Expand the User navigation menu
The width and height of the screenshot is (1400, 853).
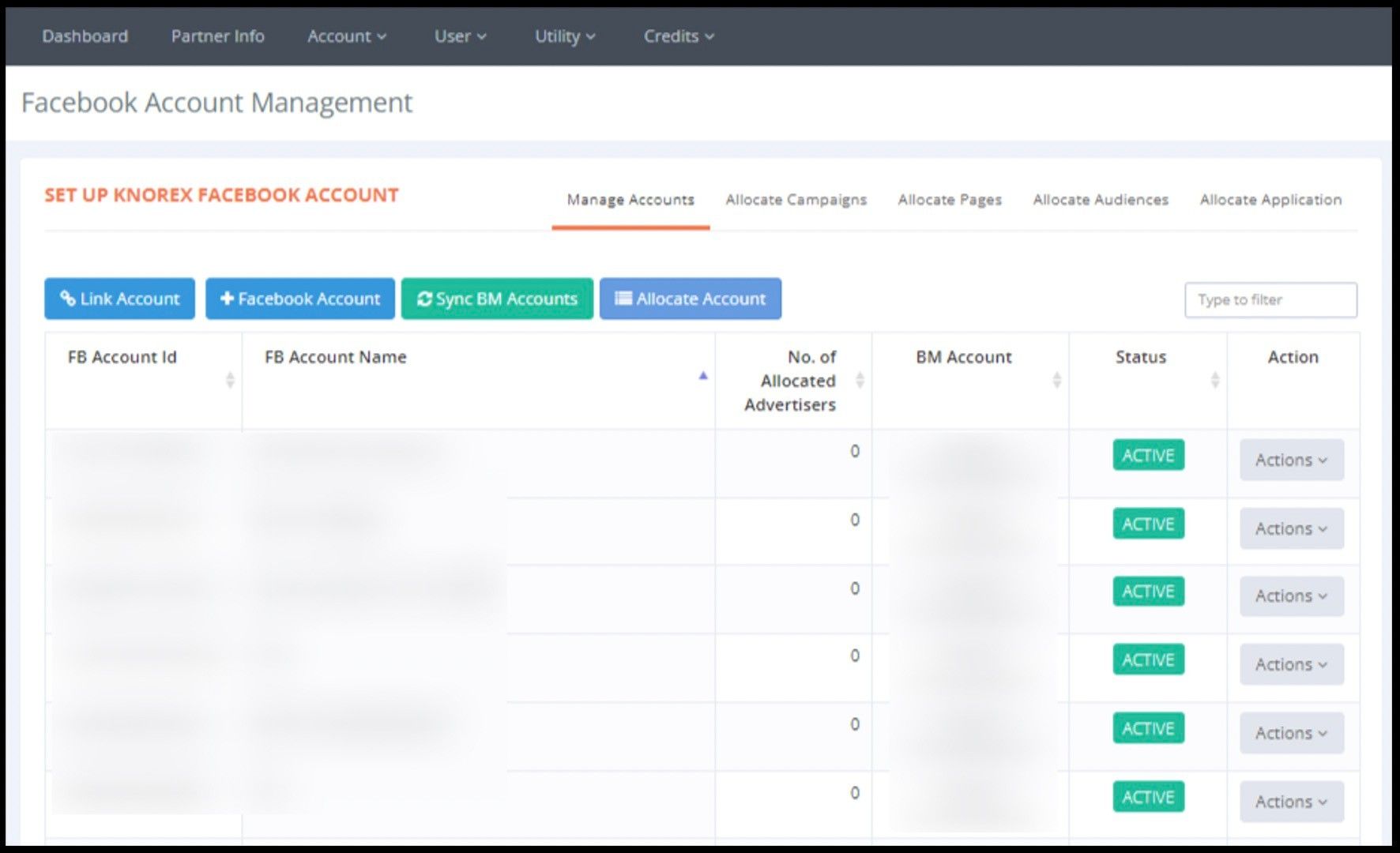coord(460,36)
